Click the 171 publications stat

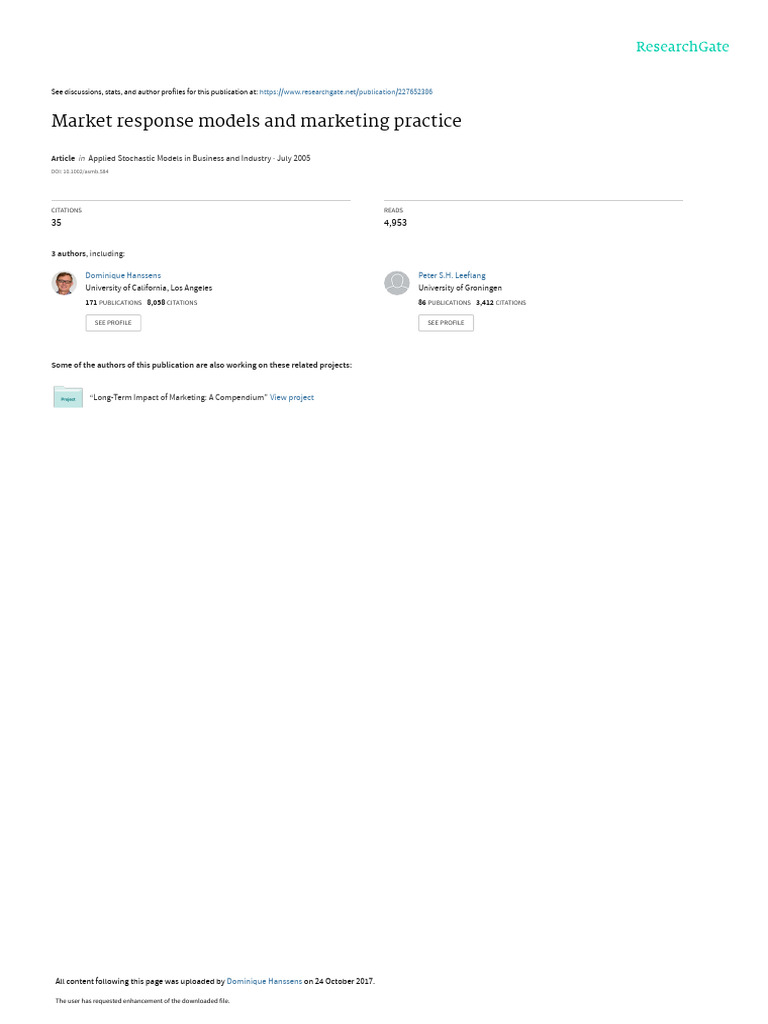click(x=114, y=303)
